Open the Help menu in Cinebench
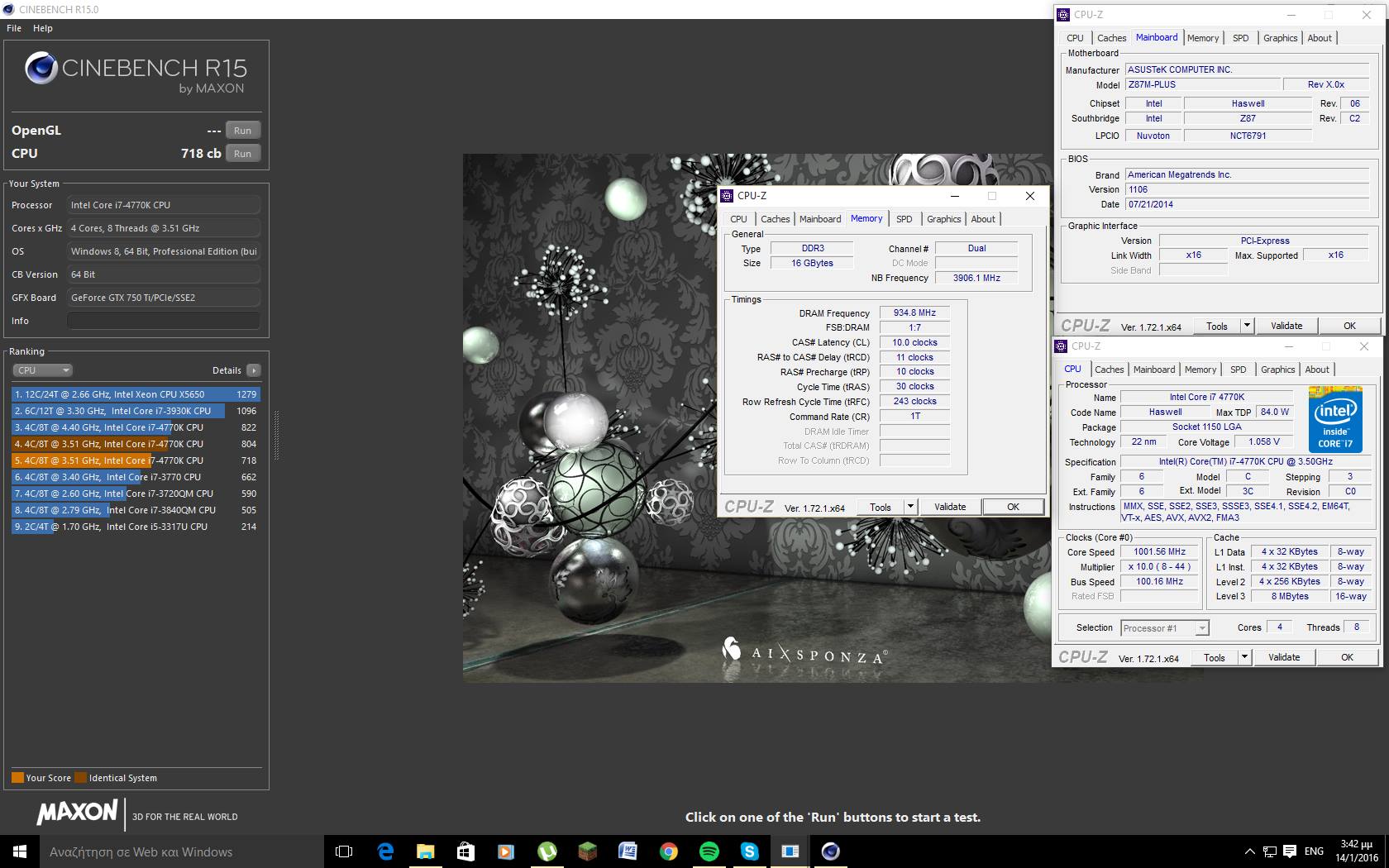The image size is (1389, 868). (43, 28)
